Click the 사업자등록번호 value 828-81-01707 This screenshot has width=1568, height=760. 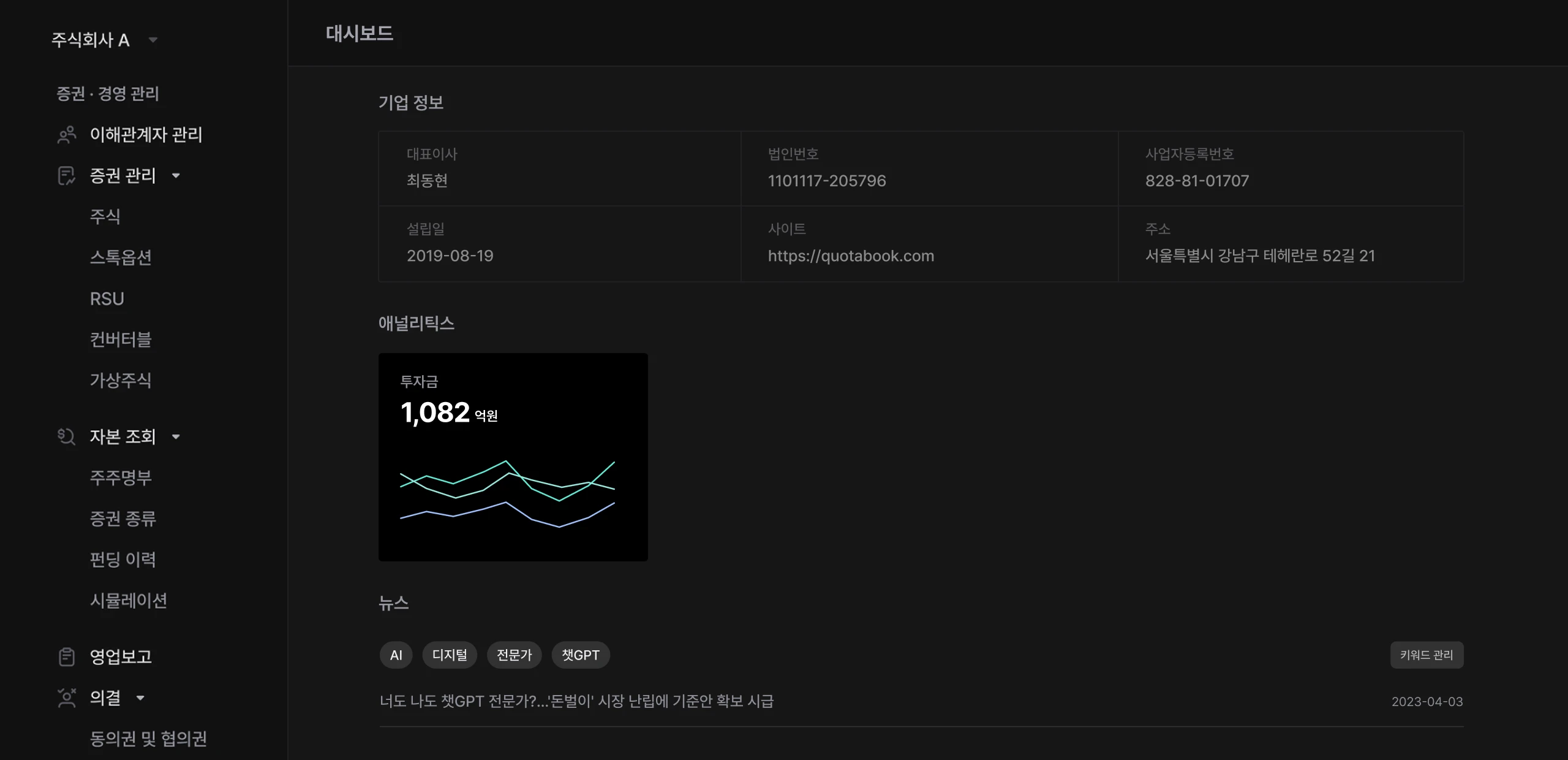point(1197,181)
